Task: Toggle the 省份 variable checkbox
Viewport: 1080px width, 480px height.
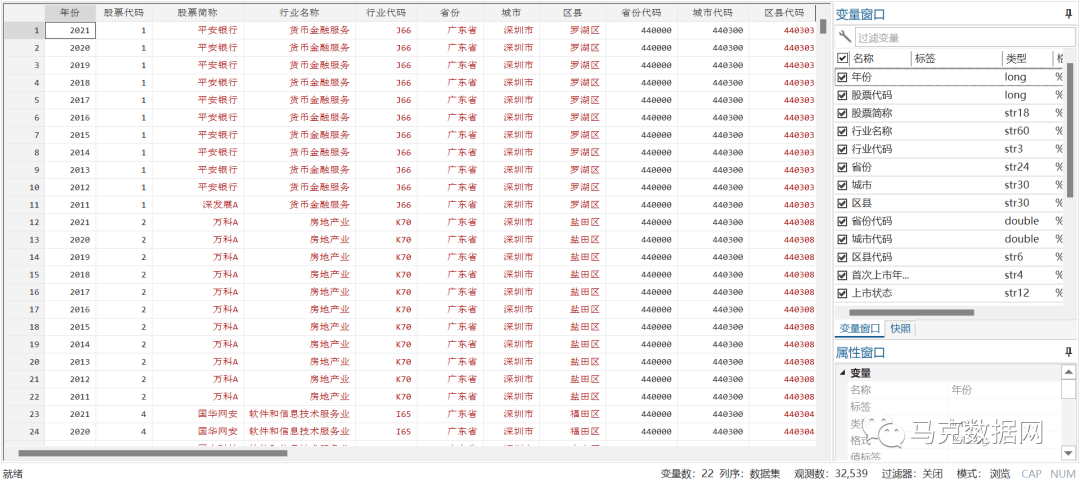Action: [842, 167]
